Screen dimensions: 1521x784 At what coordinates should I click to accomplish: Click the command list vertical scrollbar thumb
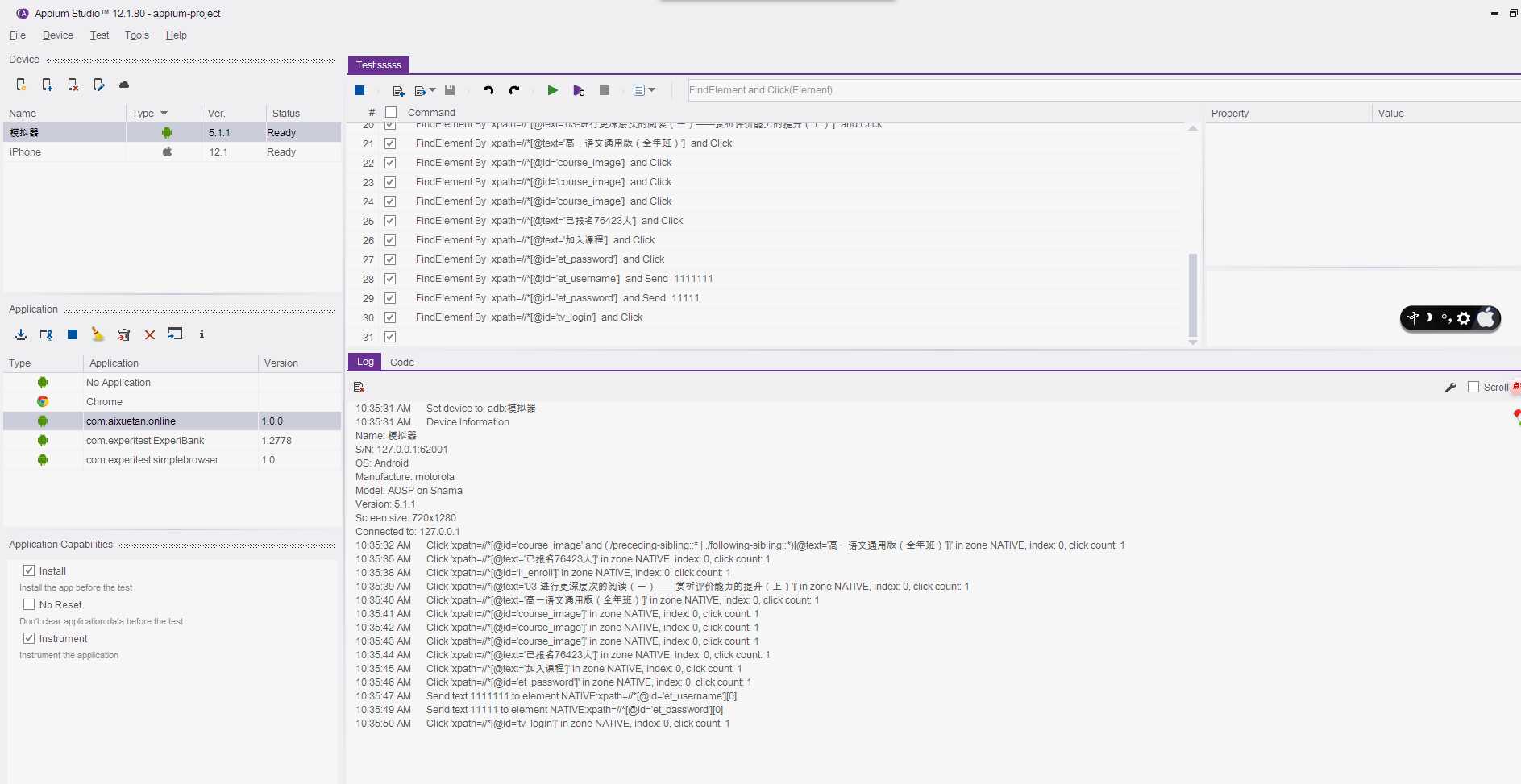click(1193, 294)
